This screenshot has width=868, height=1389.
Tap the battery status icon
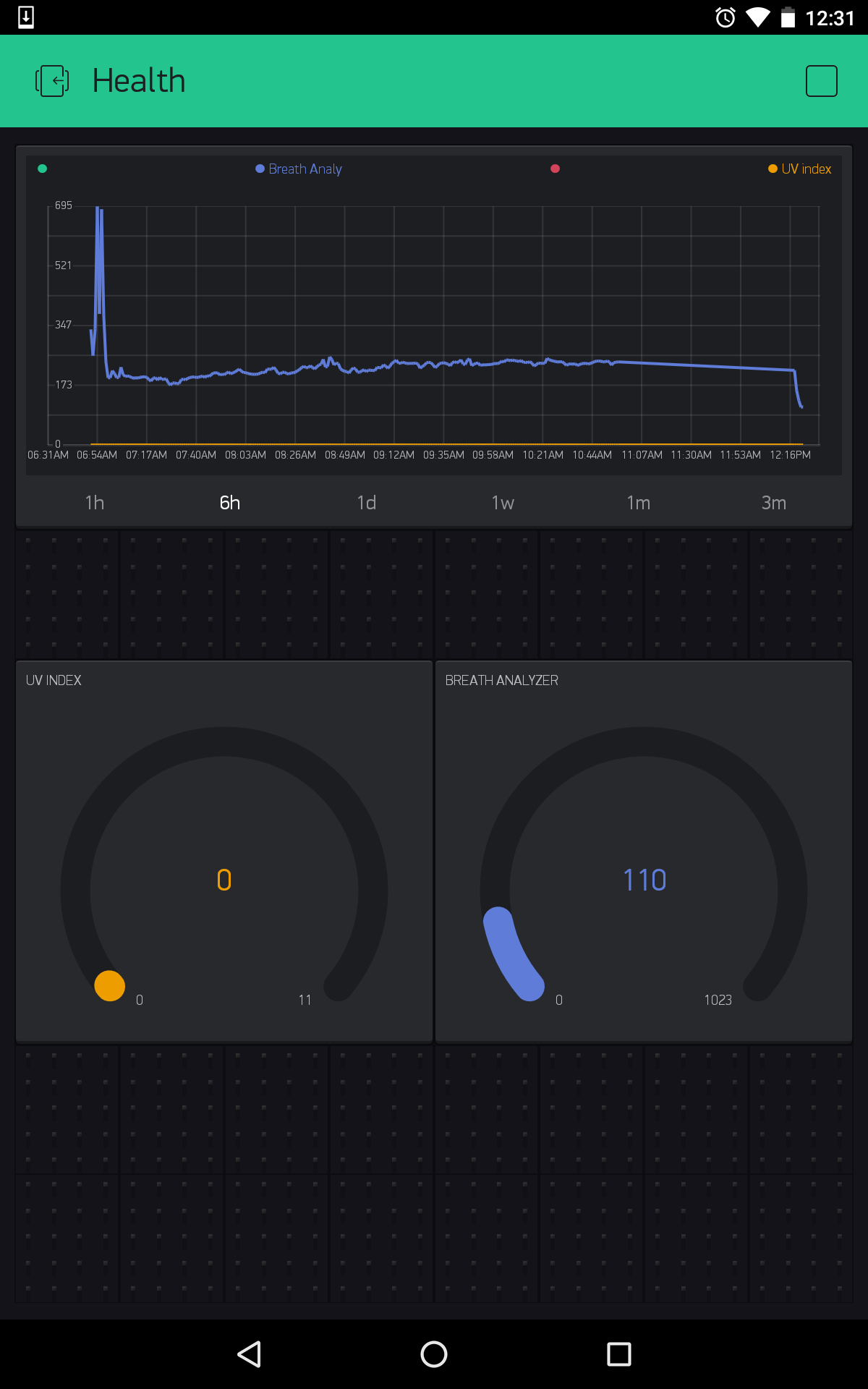click(788, 17)
